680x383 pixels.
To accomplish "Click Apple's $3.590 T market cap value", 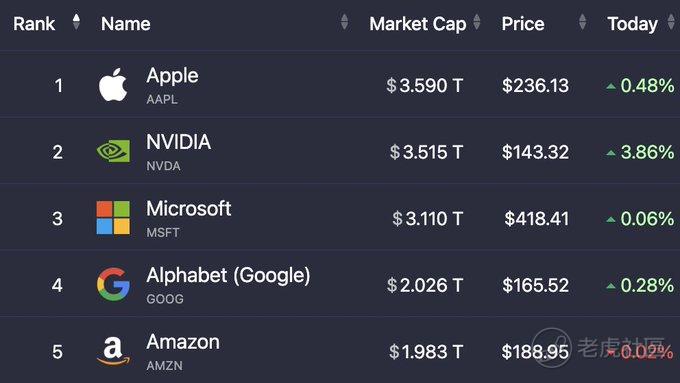I will pos(425,85).
